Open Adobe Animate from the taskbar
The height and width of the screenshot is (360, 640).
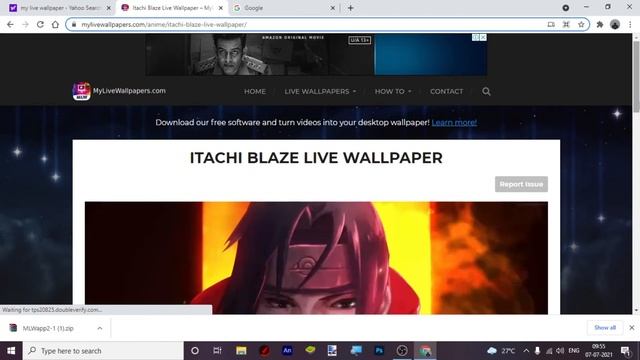[x=287, y=351]
